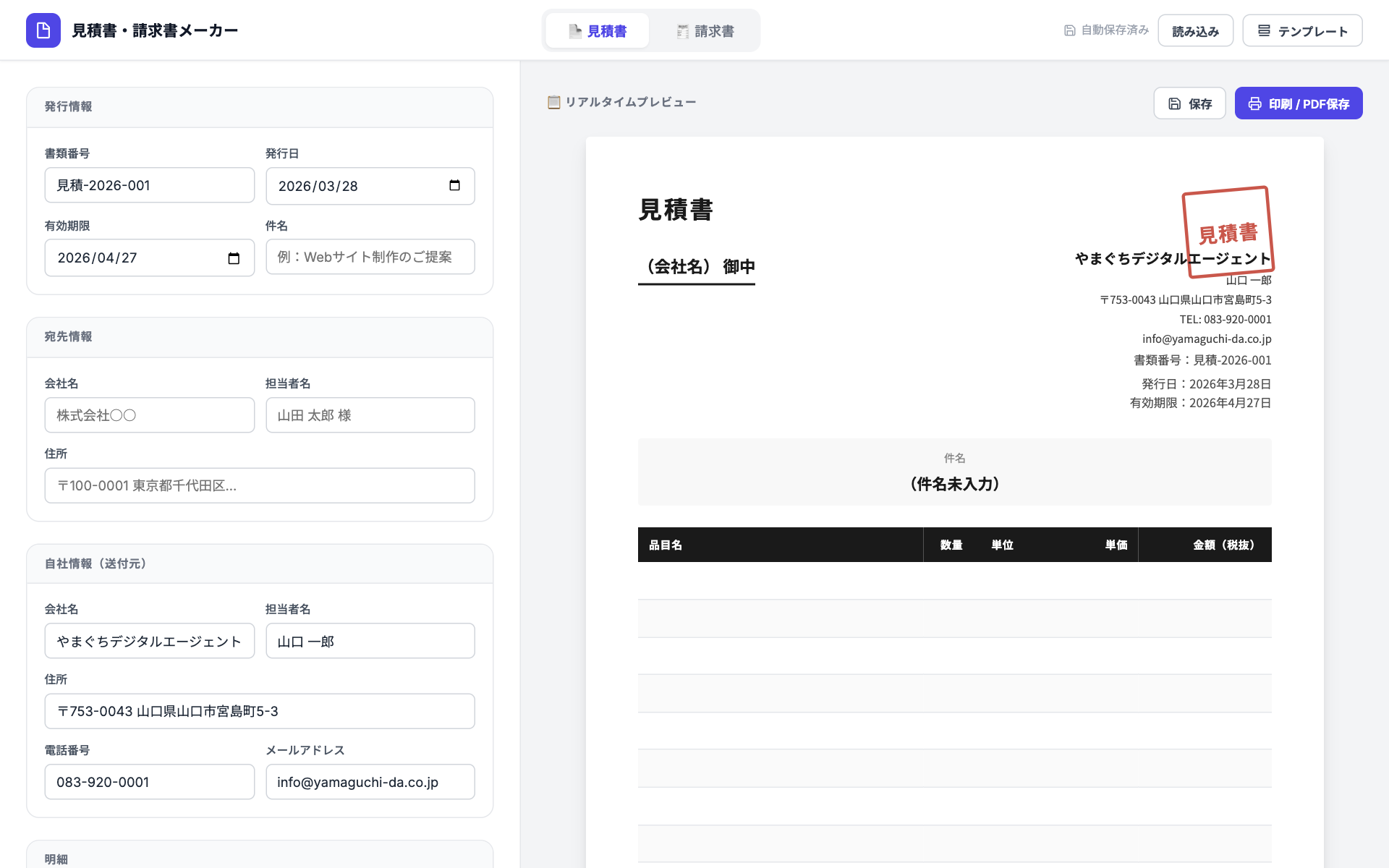Image resolution: width=1389 pixels, height=868 pixels.
Task: Click the リアルタイムプレビュー preview icon
Action: [x=554, y=102]
